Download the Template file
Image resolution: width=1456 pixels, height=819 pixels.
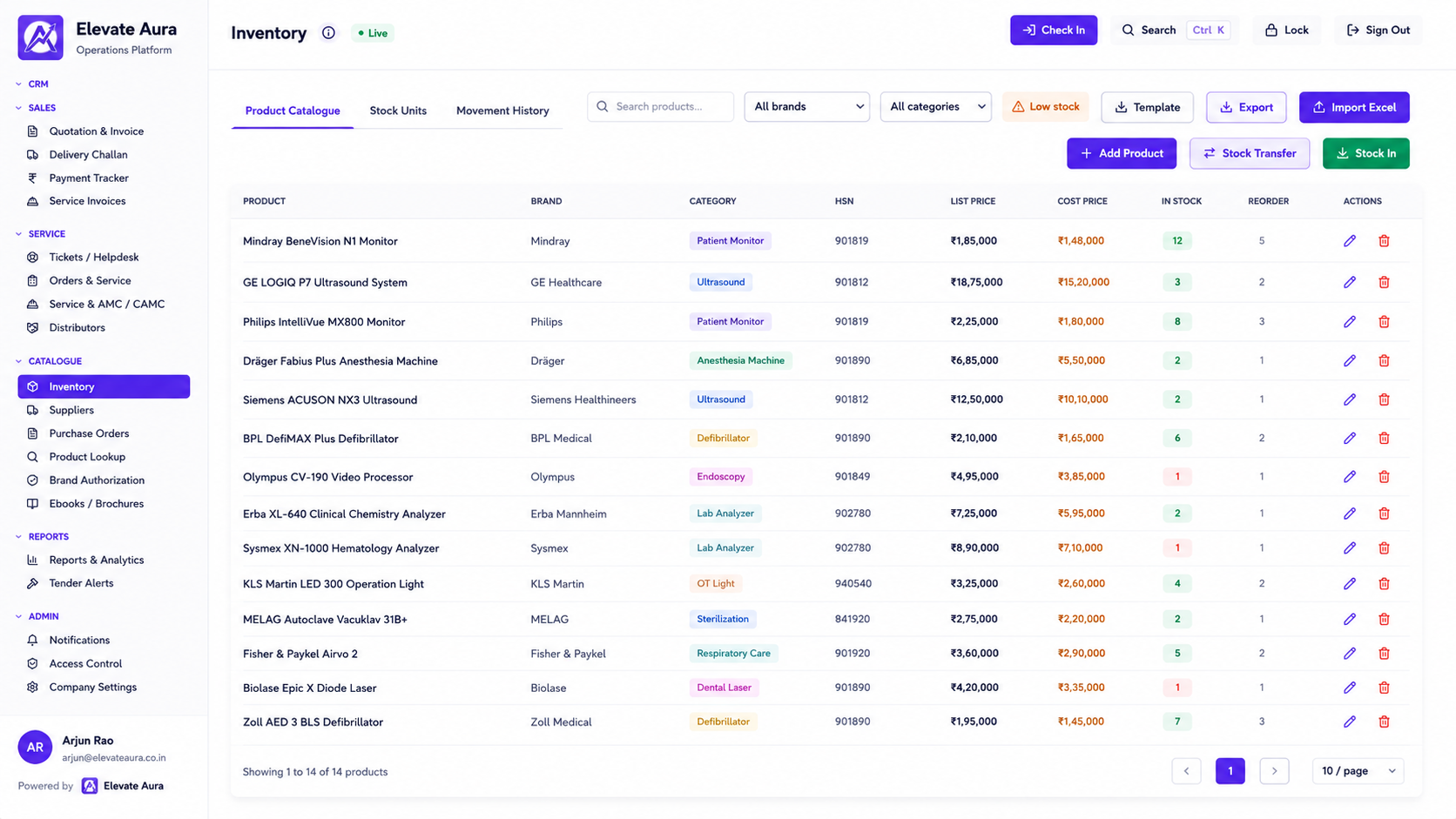(x=1147, y=107)
